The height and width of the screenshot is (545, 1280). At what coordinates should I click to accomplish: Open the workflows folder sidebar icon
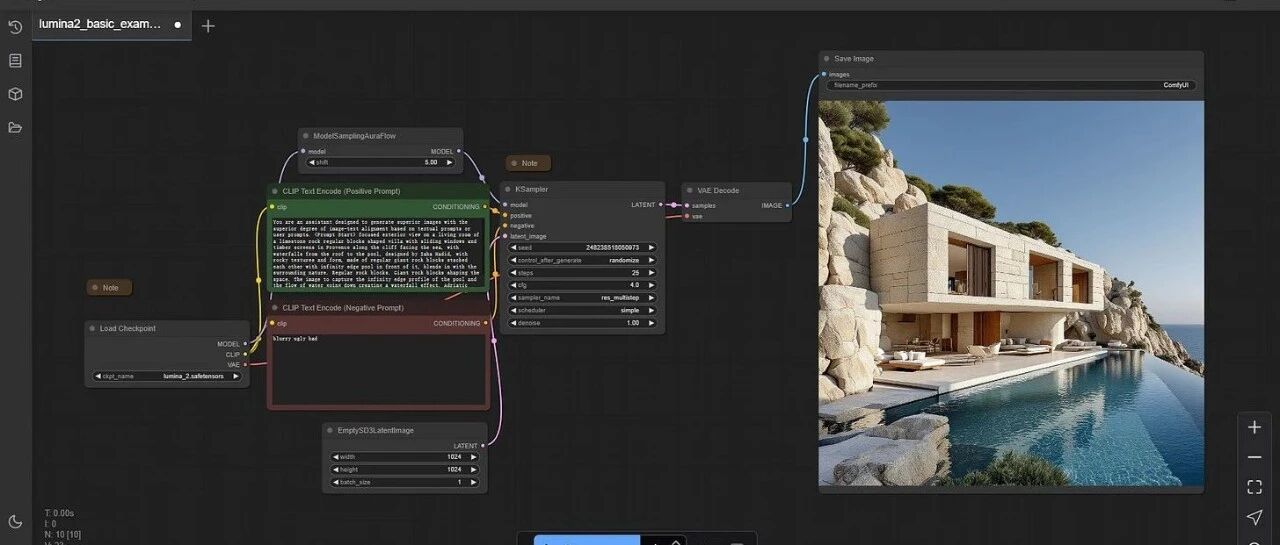click(15, 127)
